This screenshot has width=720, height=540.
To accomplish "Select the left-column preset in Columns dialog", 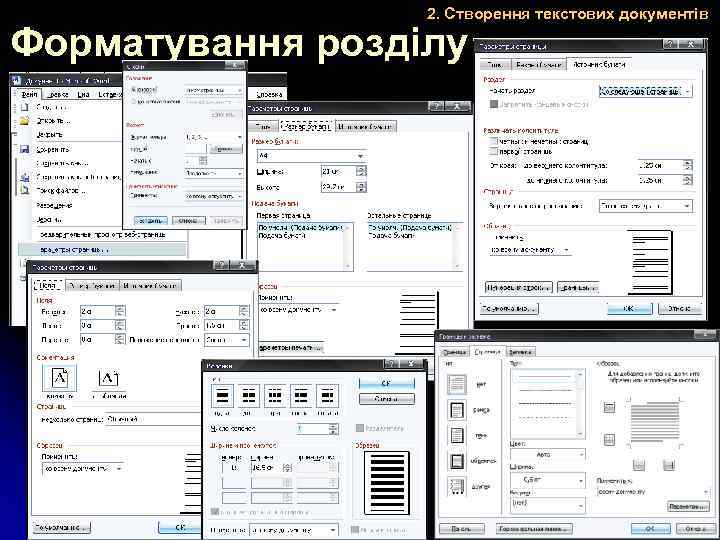I will point(301,395).
